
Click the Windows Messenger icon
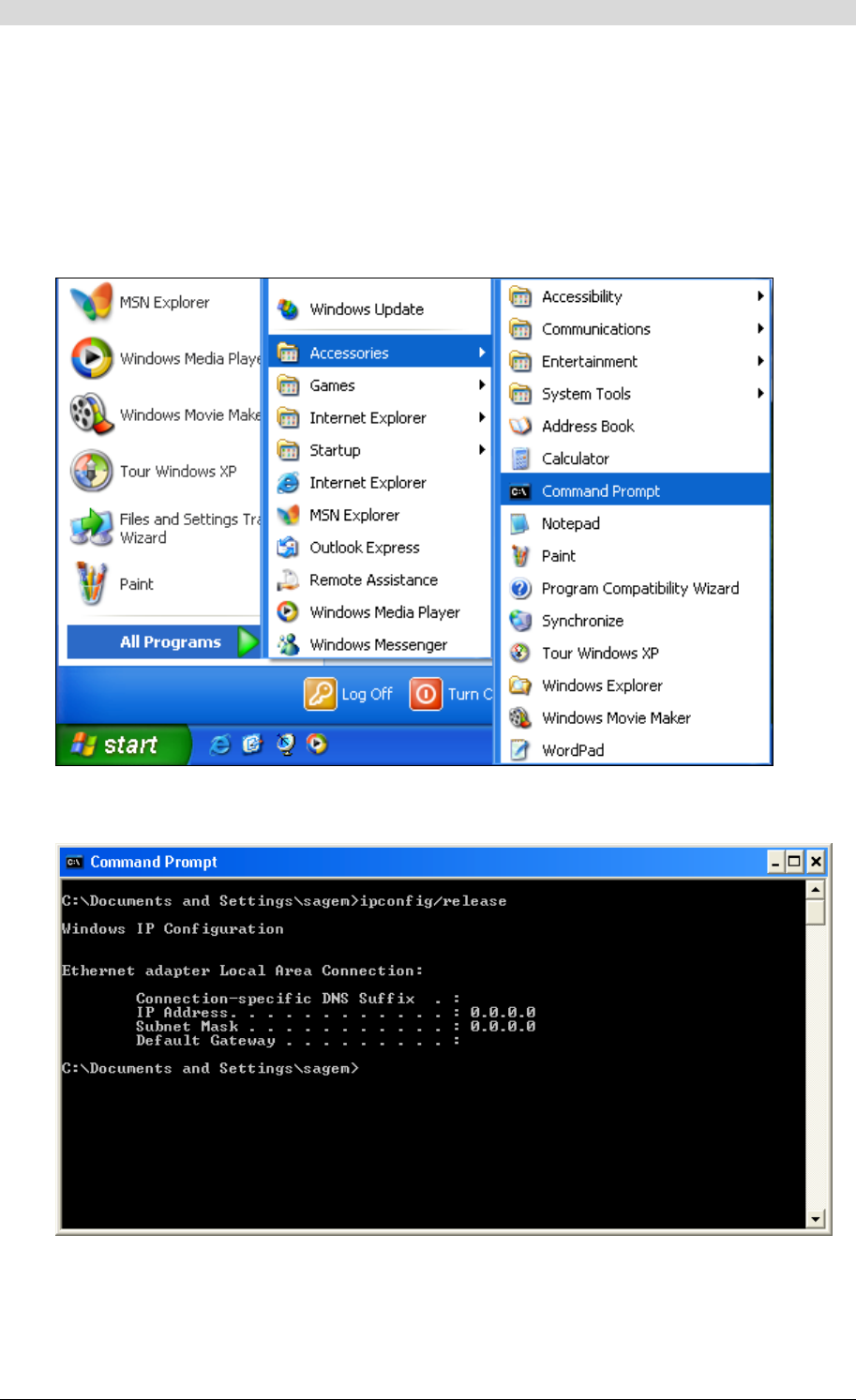click(289, 644)
